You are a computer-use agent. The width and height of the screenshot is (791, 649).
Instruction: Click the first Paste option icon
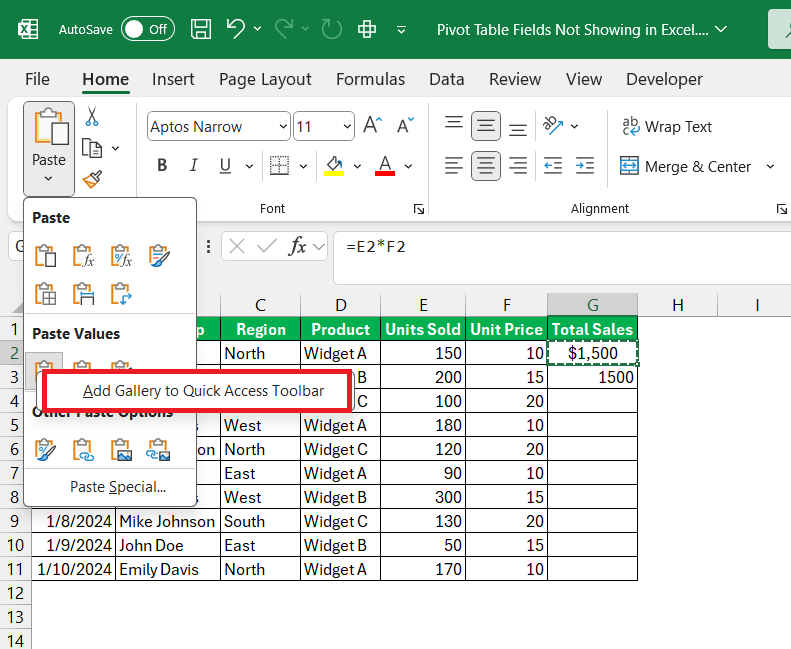tap(45, 255)
